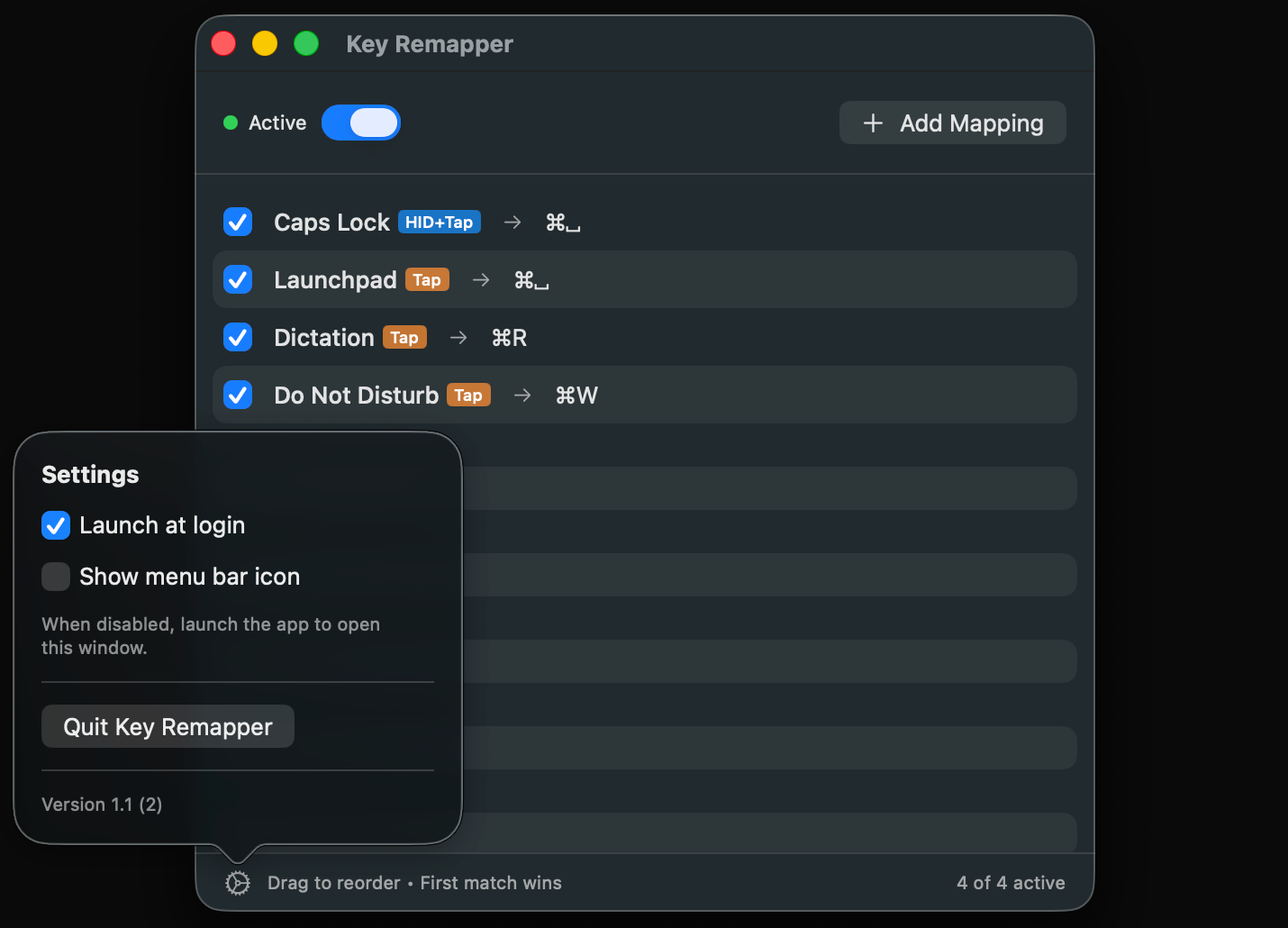Uncheck Launch at login

[x=55, y=525]
